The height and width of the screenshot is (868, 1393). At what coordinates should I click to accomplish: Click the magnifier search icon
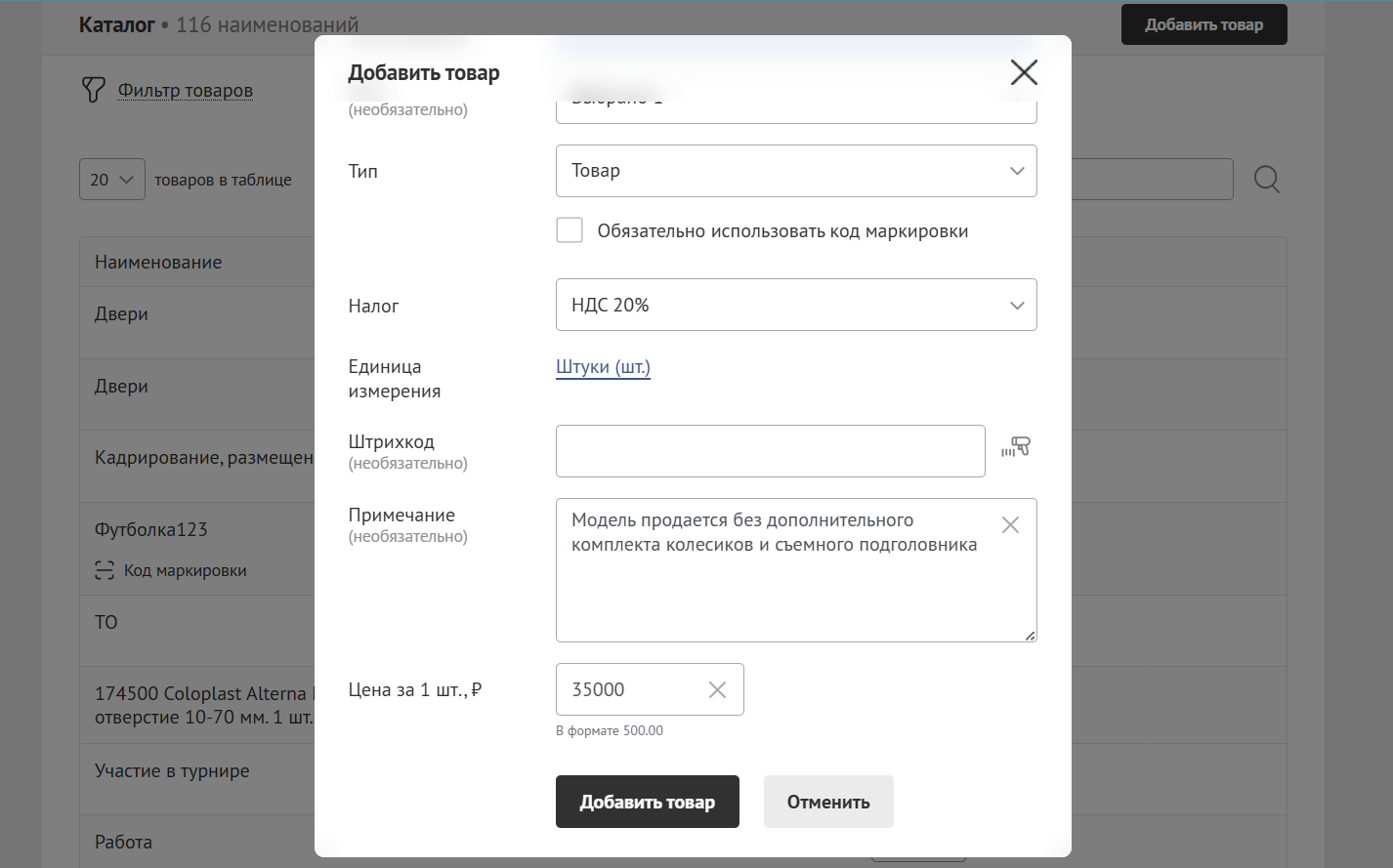[x=1266, y=180]
